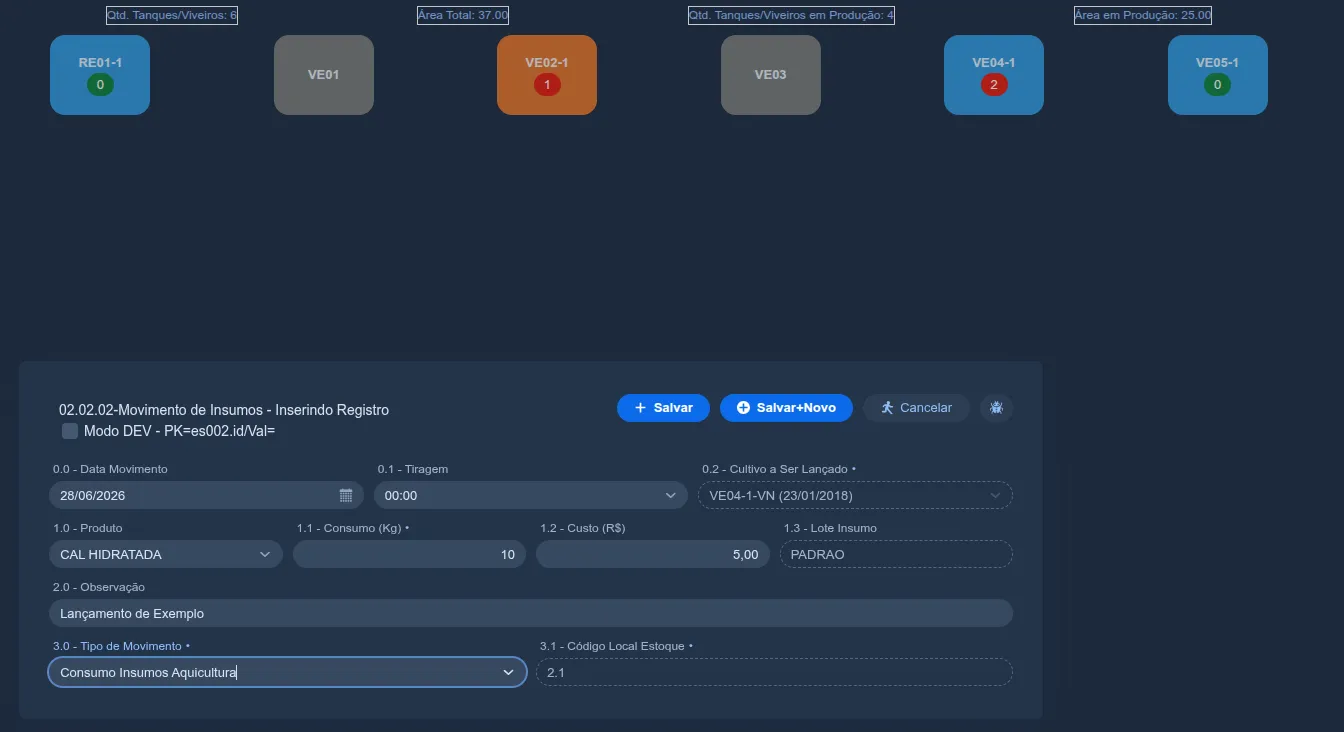Select the gray VE01 tank tile

(x=324, y=75)
